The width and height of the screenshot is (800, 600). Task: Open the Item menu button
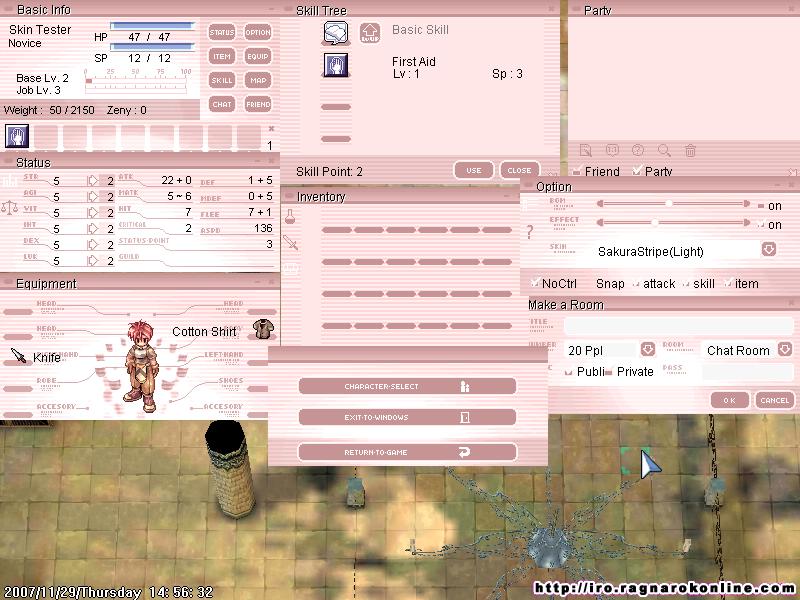221,56
